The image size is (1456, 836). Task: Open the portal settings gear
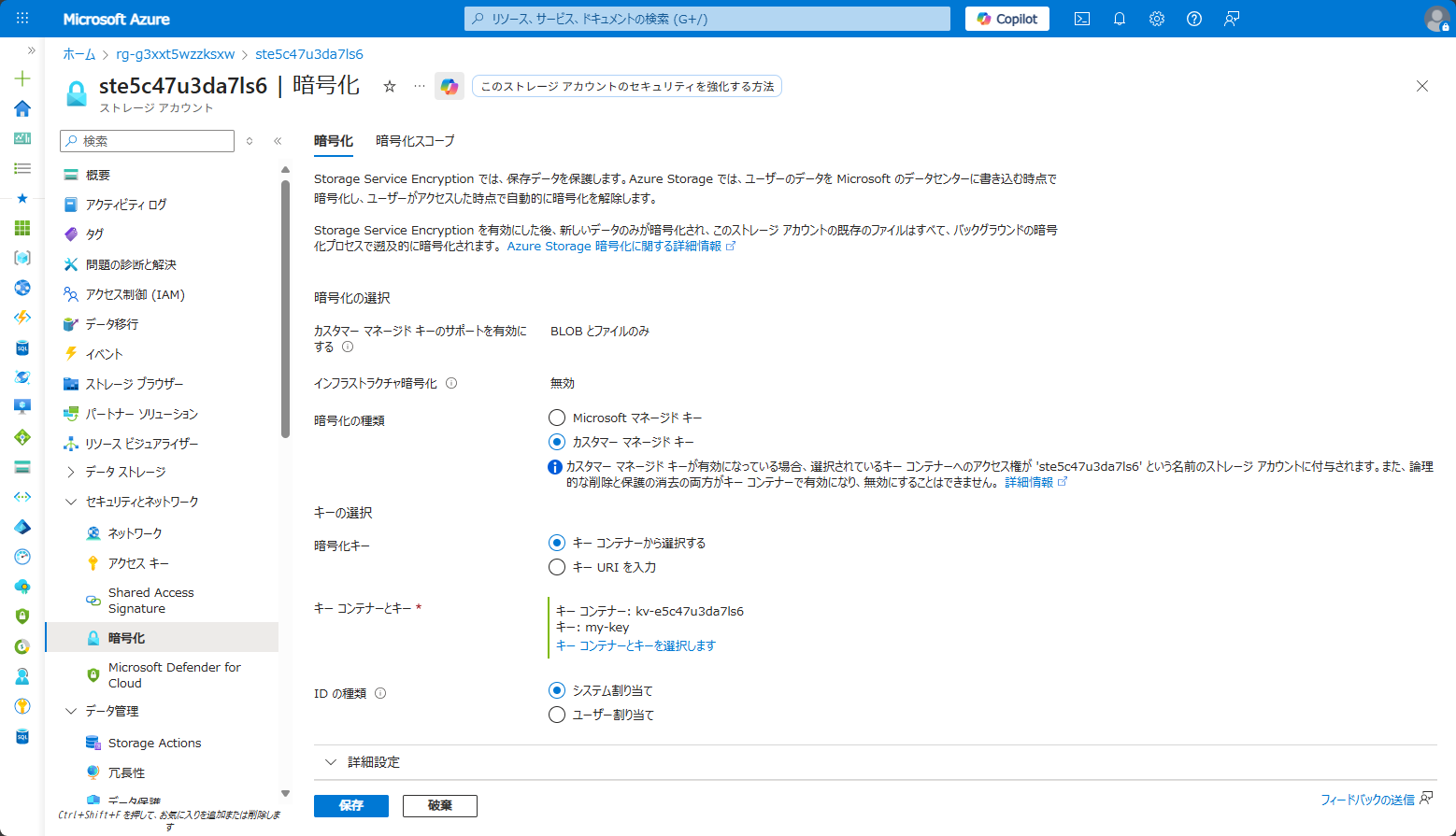pos(1156,19)
